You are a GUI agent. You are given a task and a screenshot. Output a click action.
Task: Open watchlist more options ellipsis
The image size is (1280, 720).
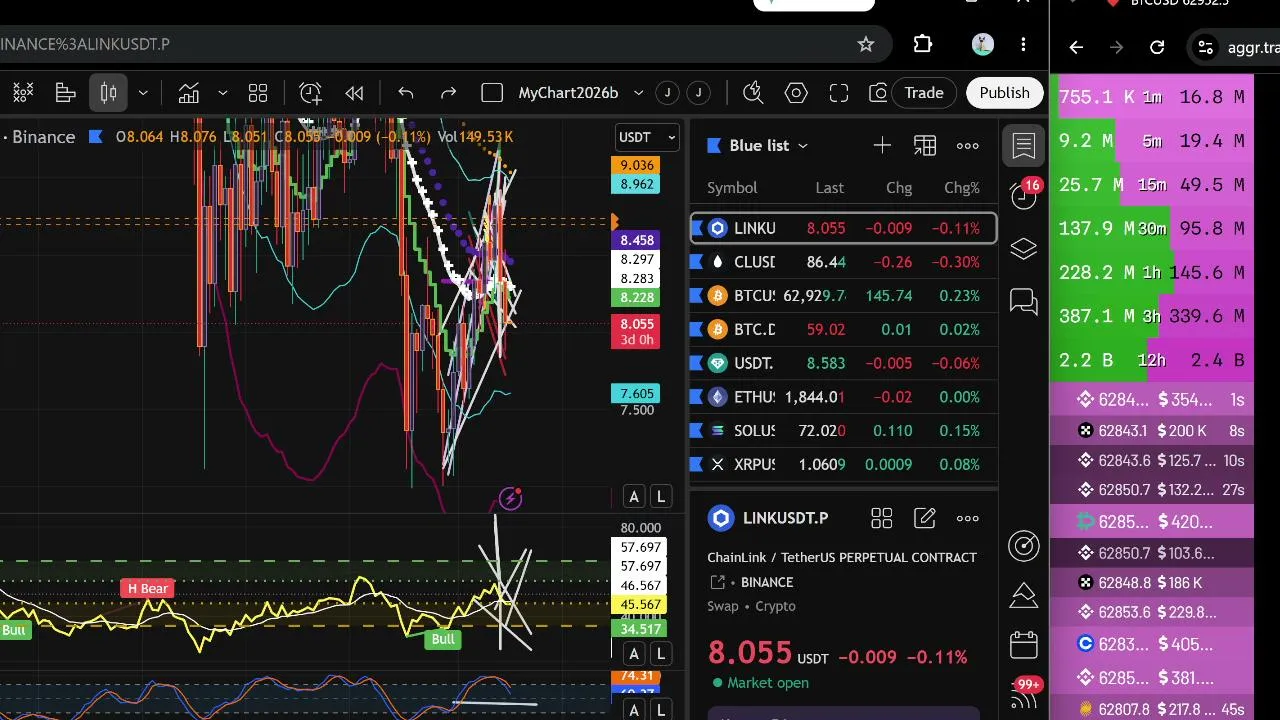point(968,146)
